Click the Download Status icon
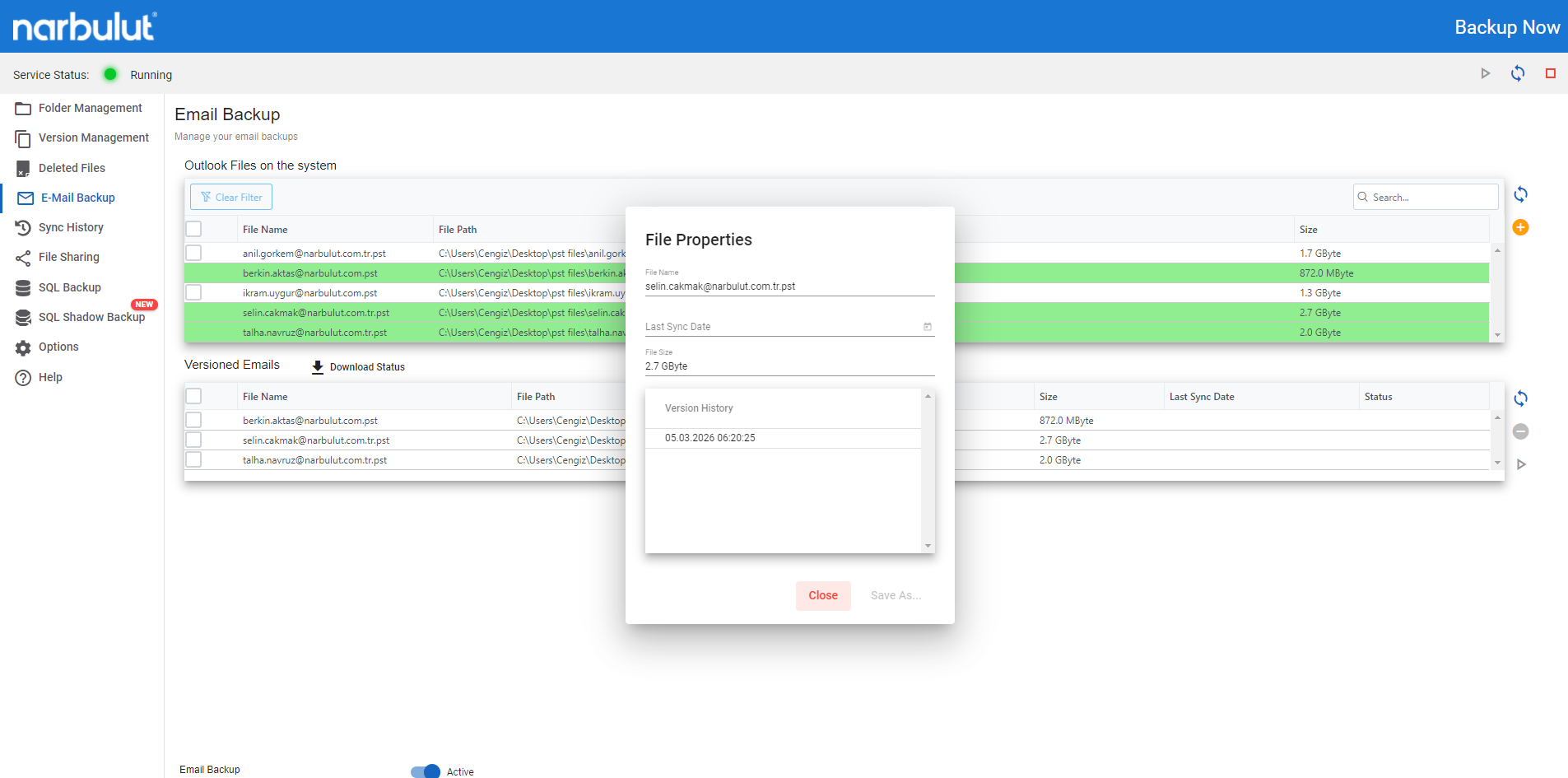 318,367
